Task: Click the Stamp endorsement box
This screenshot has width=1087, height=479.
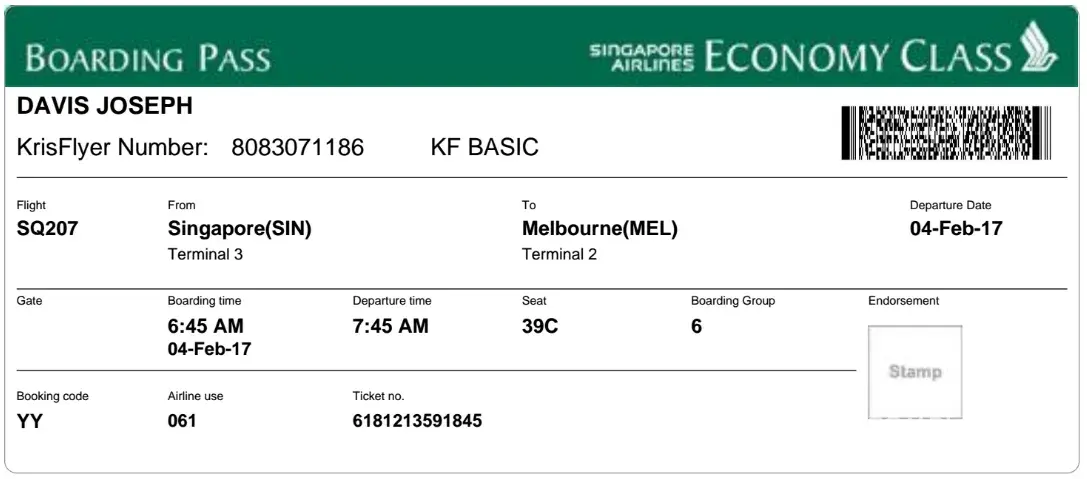Action: click(914, 372)
